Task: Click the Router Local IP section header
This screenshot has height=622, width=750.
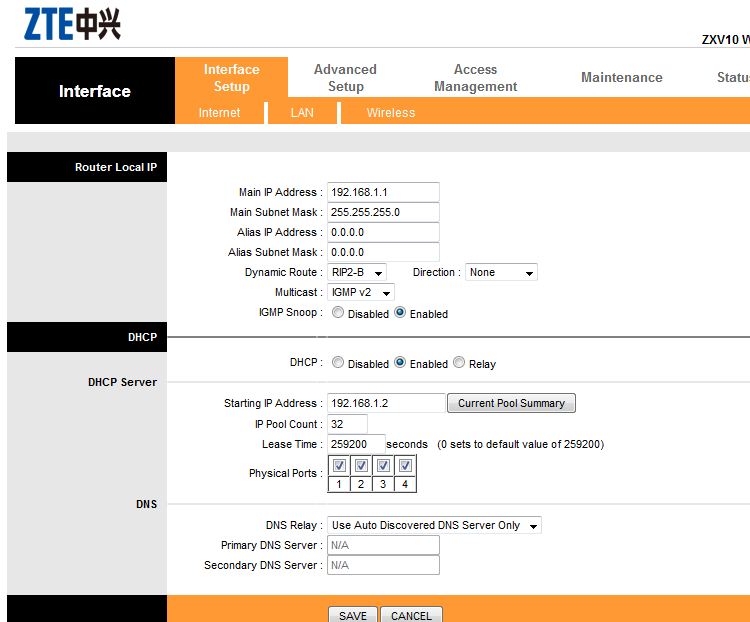Action: coord(87,167)
